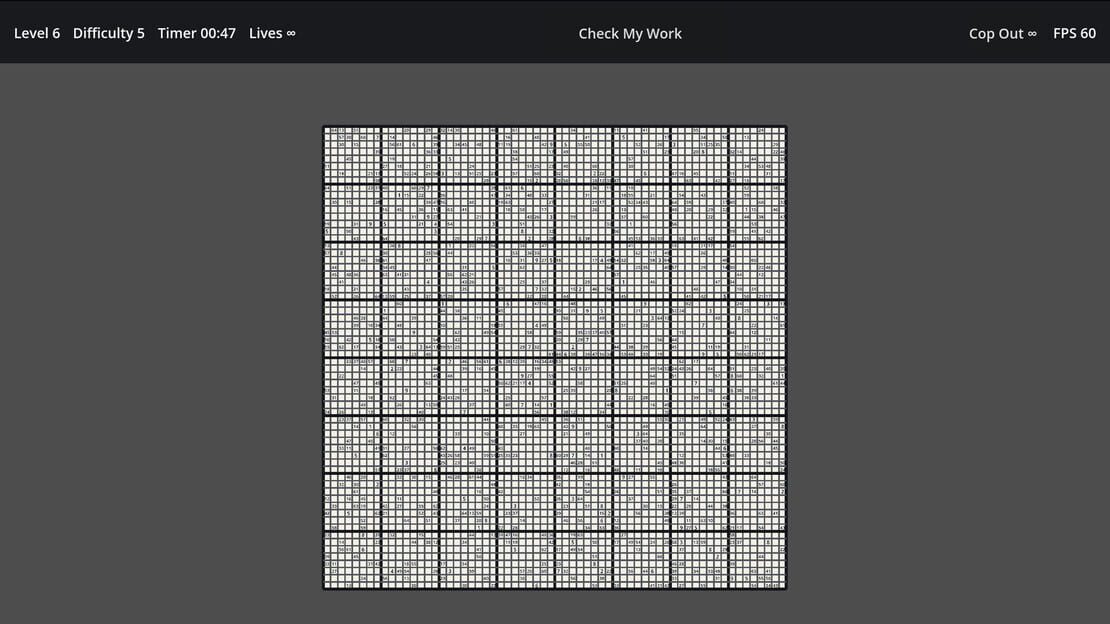
Task: Select the "Lives ∞" counter
Action: (272, 33)
